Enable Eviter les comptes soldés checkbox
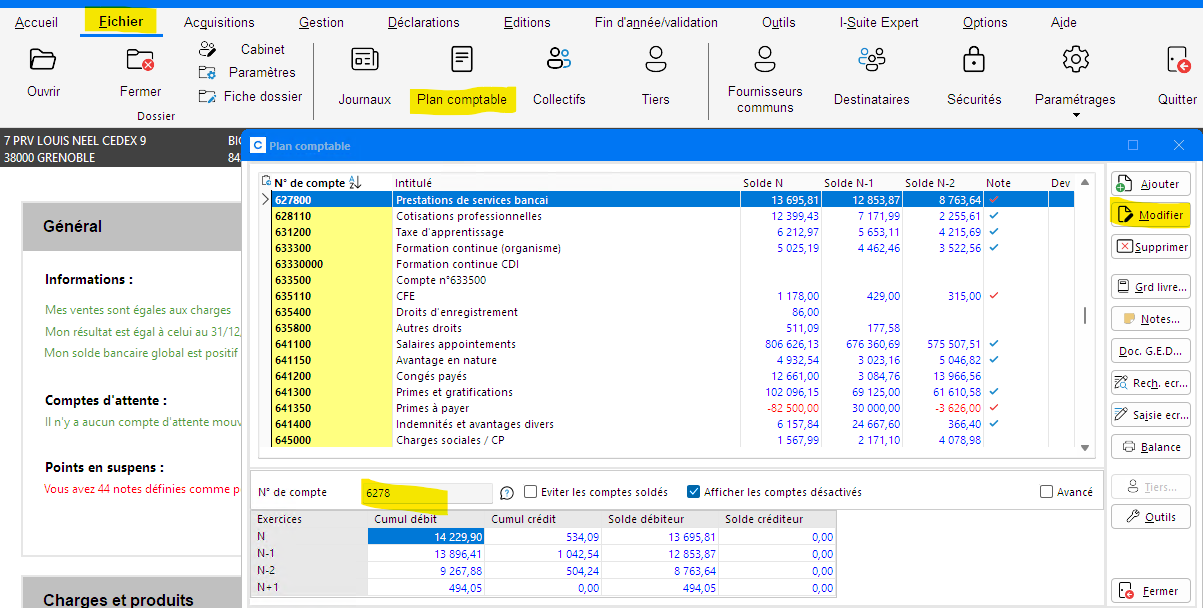 point(531,492)
